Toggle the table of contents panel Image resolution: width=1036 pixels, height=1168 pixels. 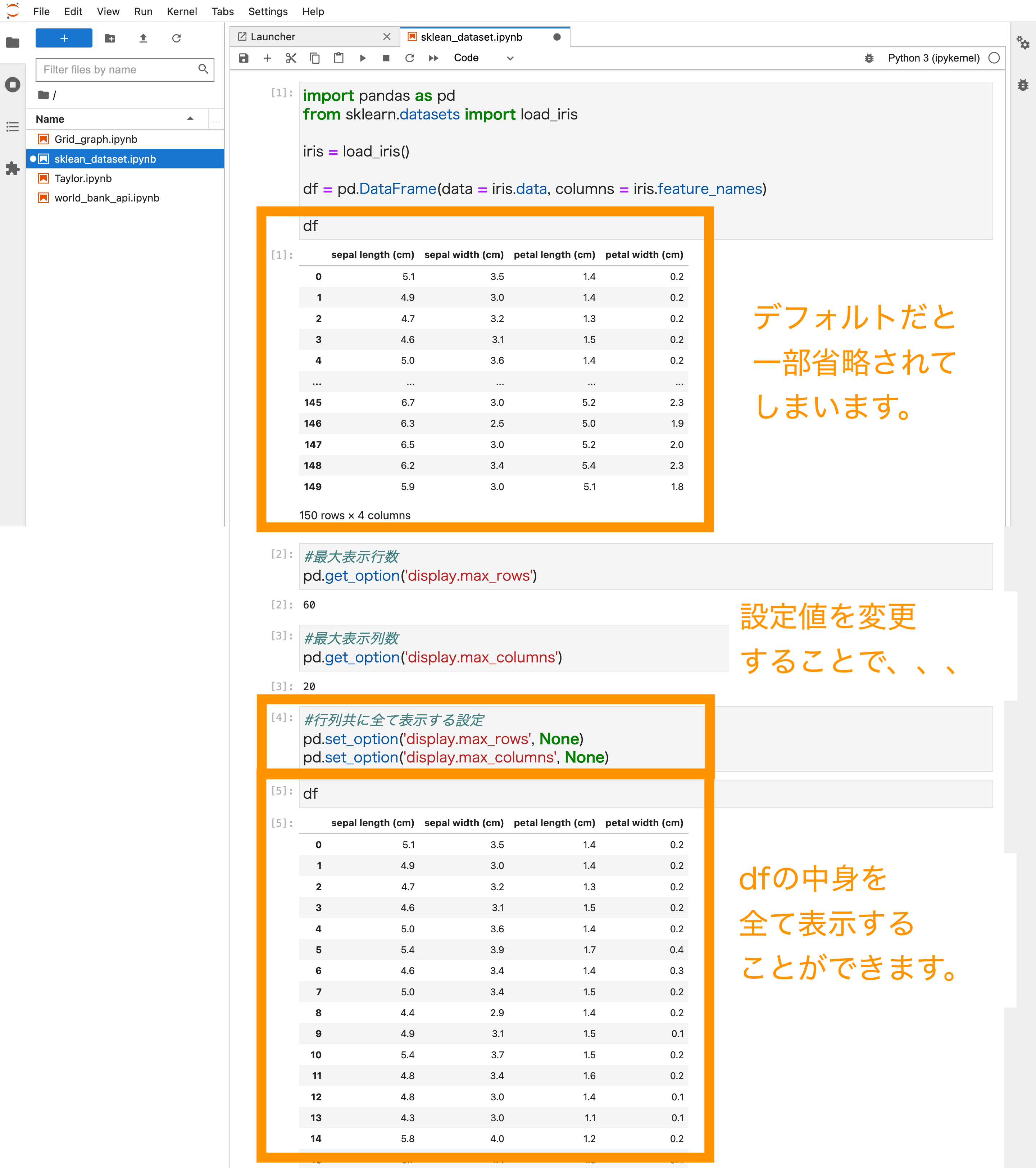(13, 127)
